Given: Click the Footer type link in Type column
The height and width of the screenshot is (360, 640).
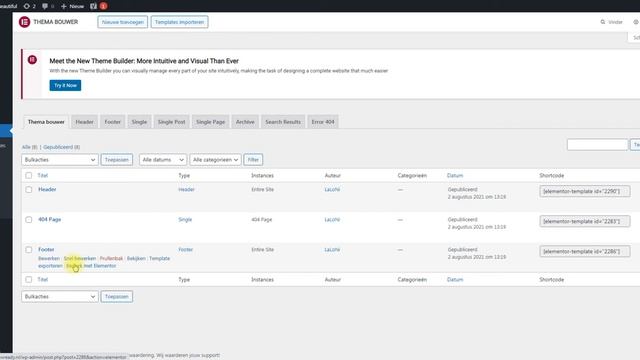Looking at the screenshot, I should click(186, 249).
